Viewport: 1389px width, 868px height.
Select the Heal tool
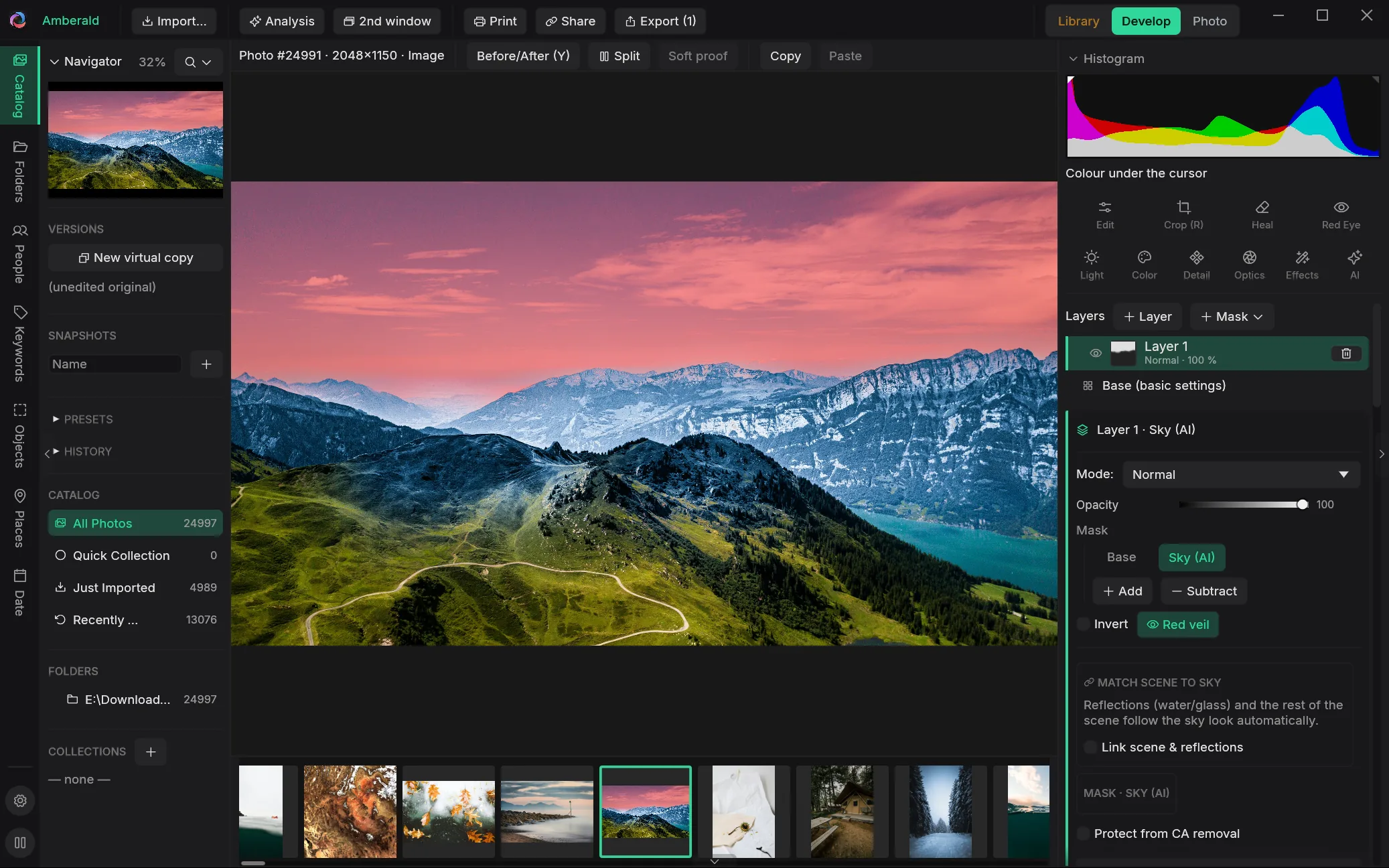pyautogui.click(x=1262, y=214)
